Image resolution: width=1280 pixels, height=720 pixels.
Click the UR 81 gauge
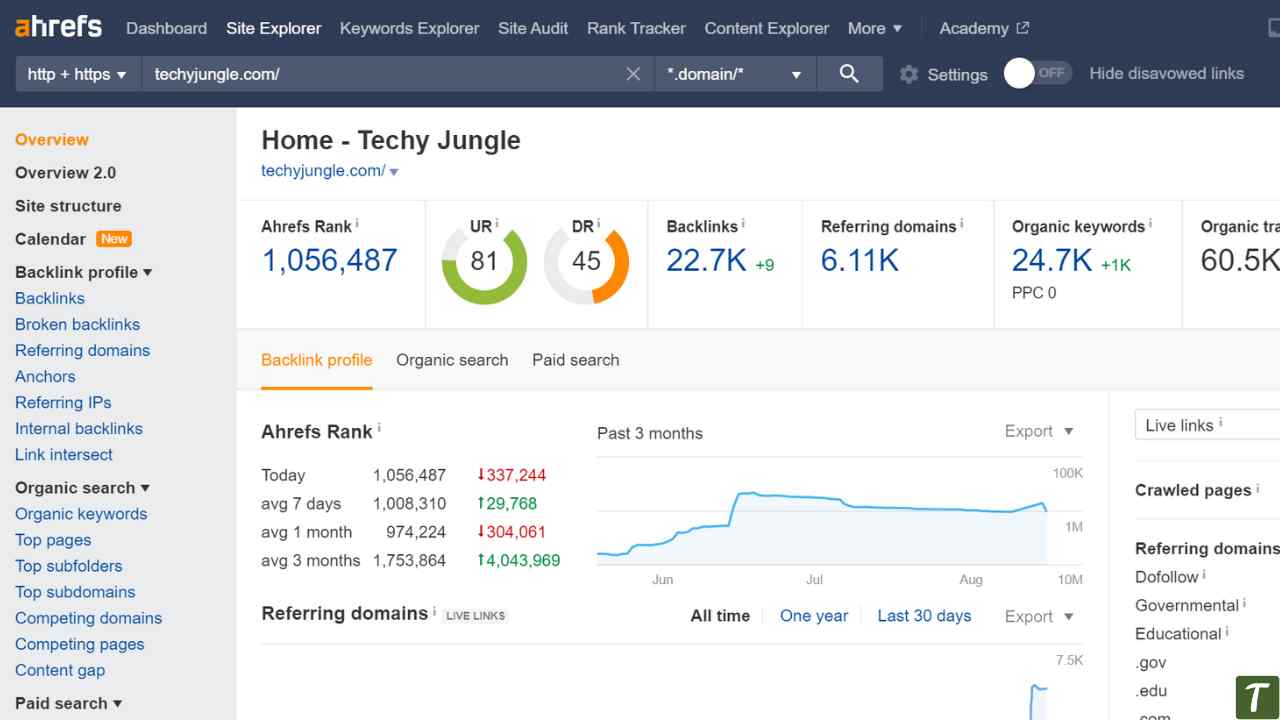(484, 262)
